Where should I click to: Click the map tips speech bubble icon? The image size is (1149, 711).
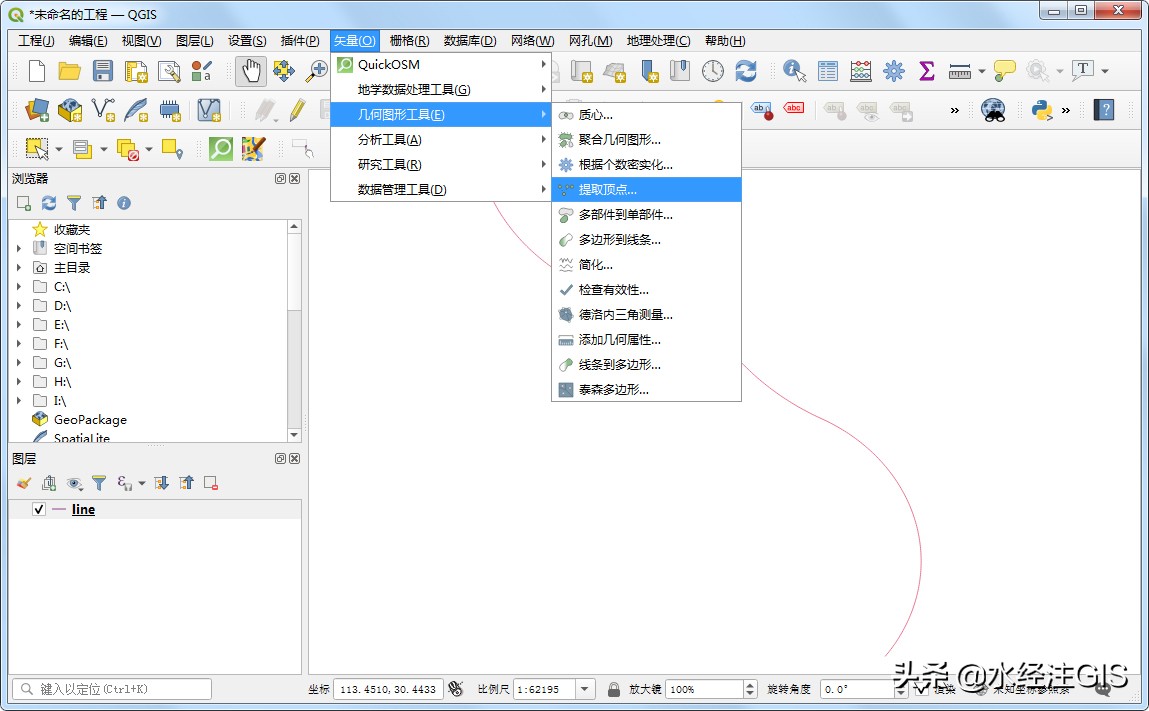(1005, 71)
